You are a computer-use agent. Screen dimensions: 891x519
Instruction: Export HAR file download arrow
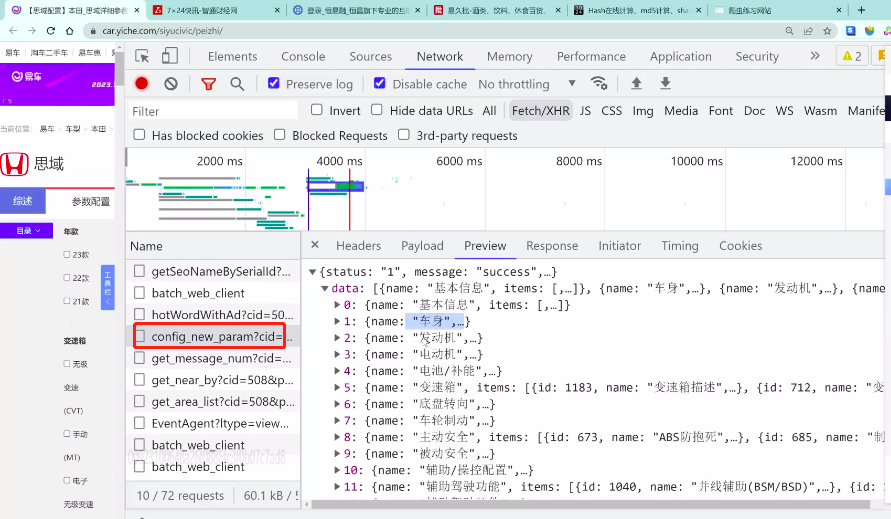coord(665,84)
